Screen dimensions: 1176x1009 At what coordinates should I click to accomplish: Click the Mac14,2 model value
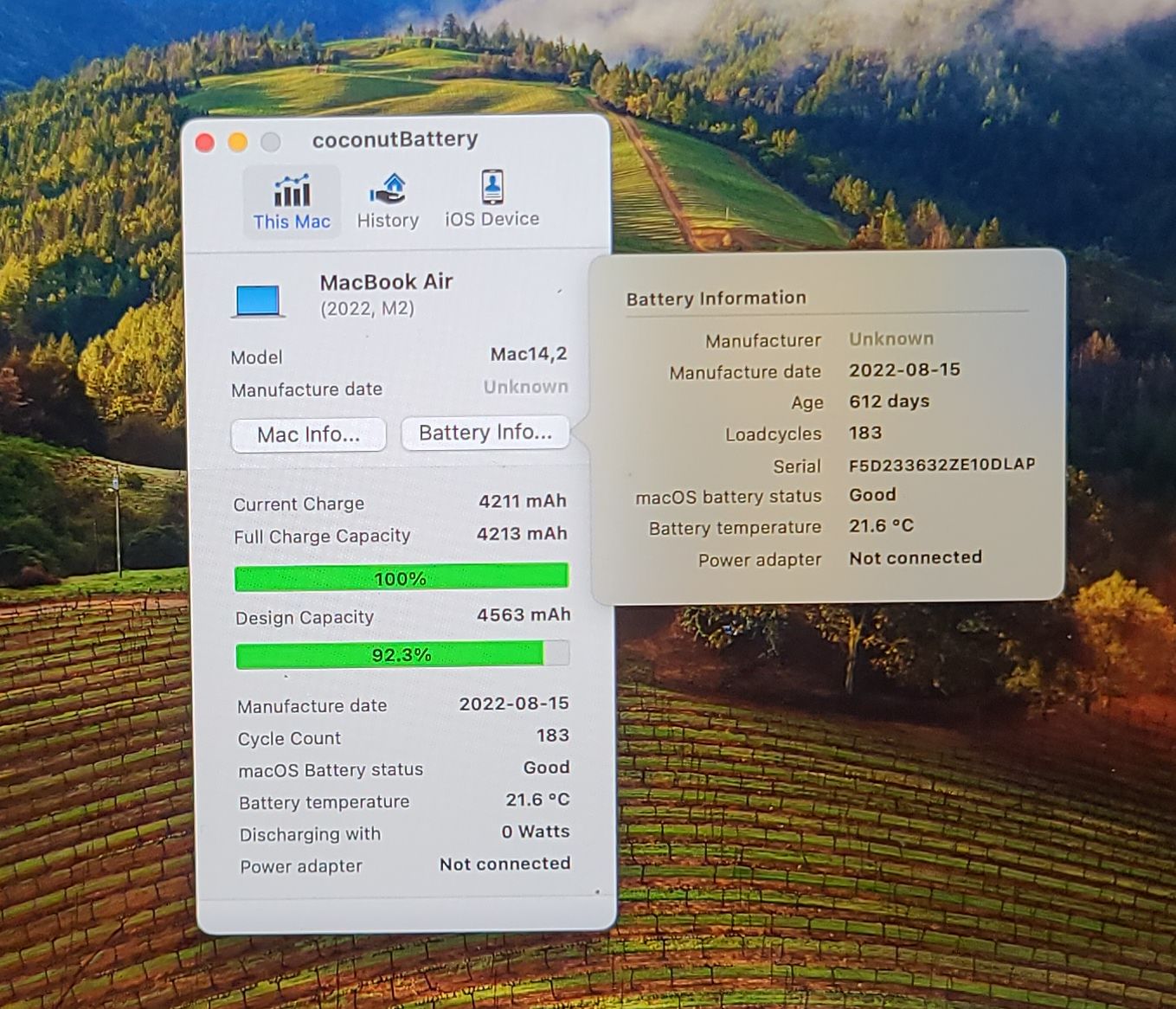pyautogui.click(x=528, y=354)
